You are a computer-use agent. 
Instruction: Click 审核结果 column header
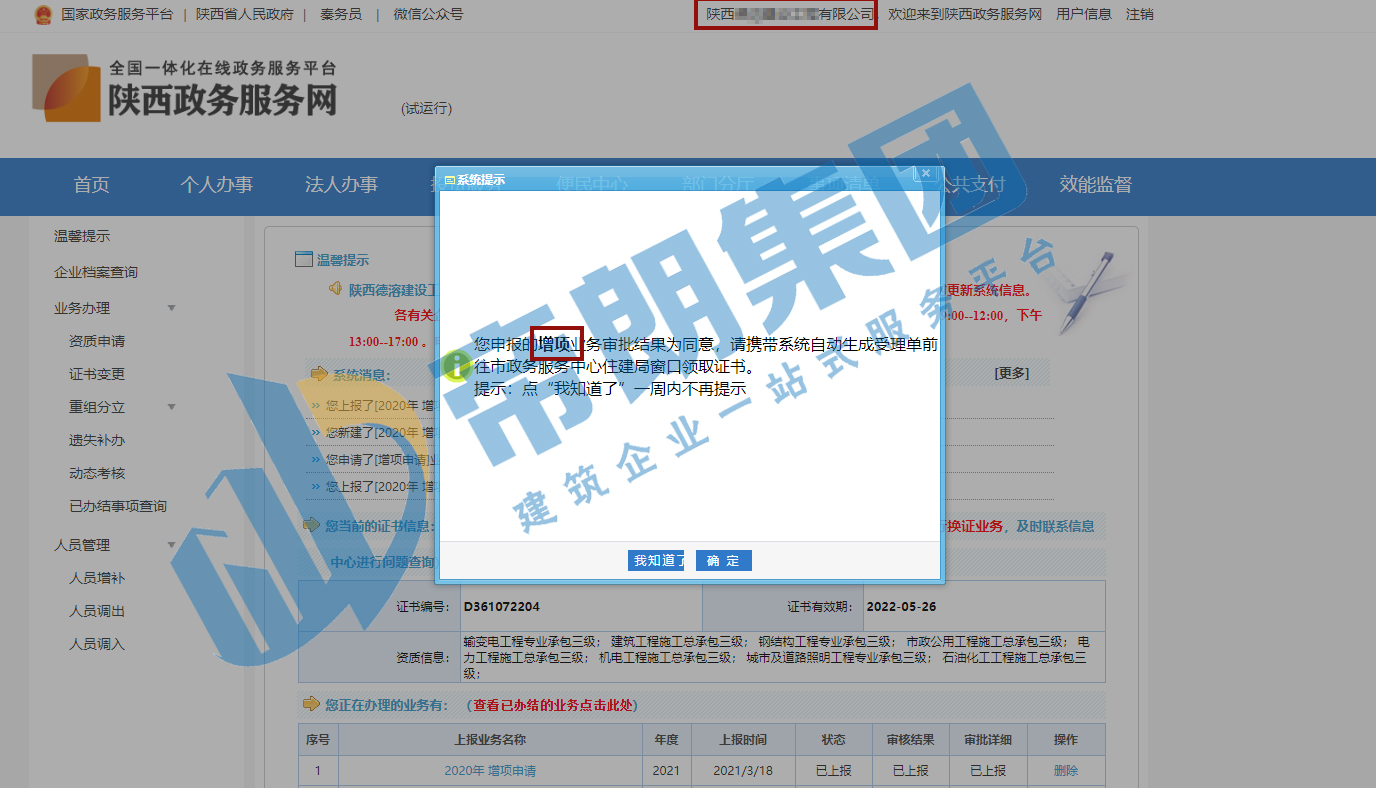point(910,740)
